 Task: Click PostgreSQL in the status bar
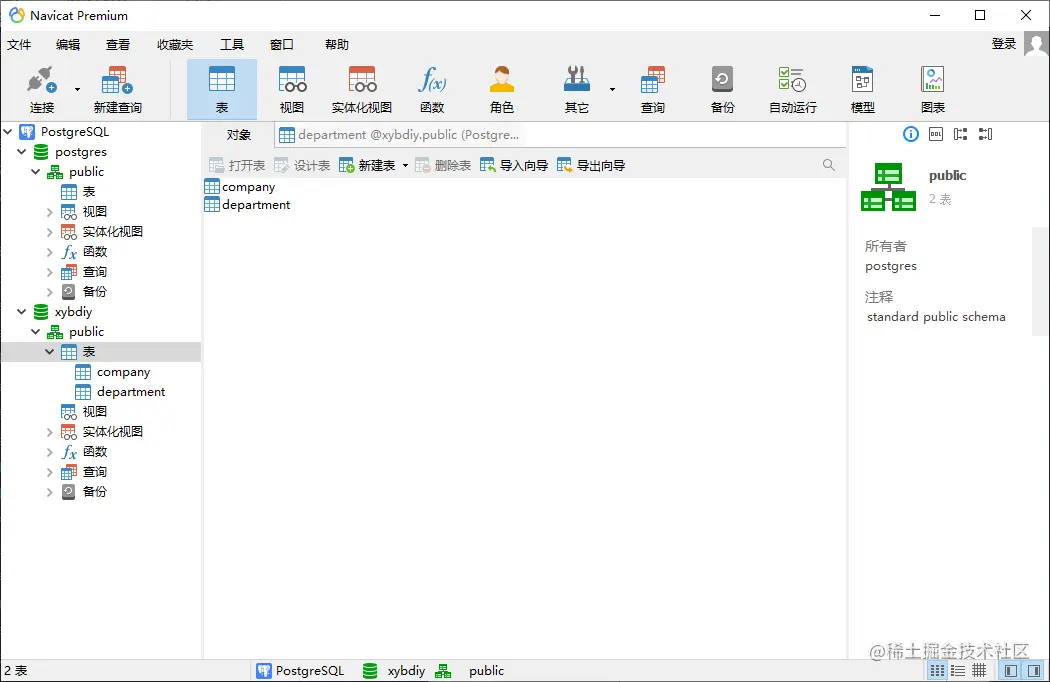tap(300, 671)
